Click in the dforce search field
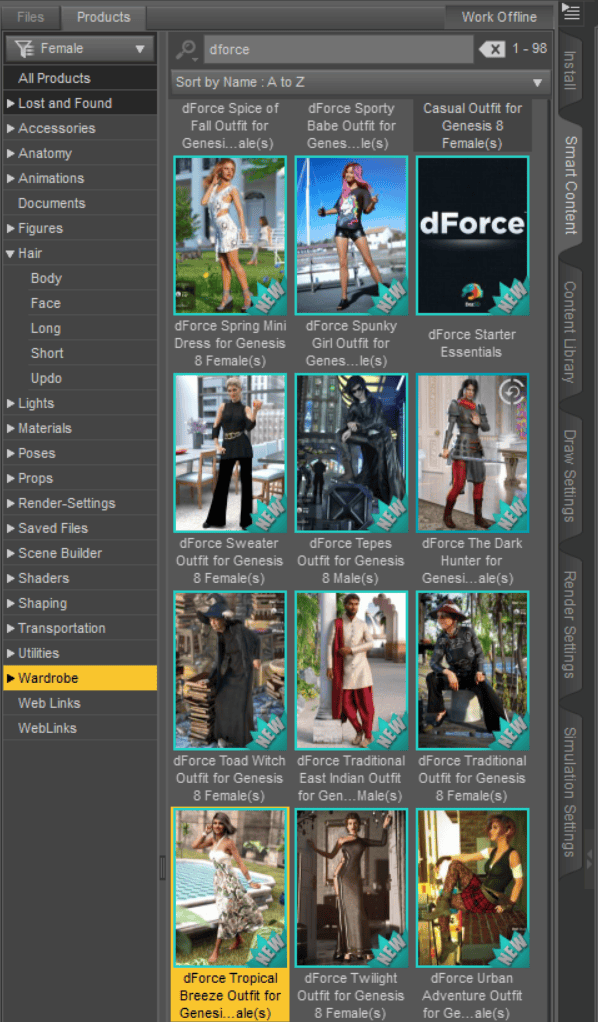 tap(338, 50)
